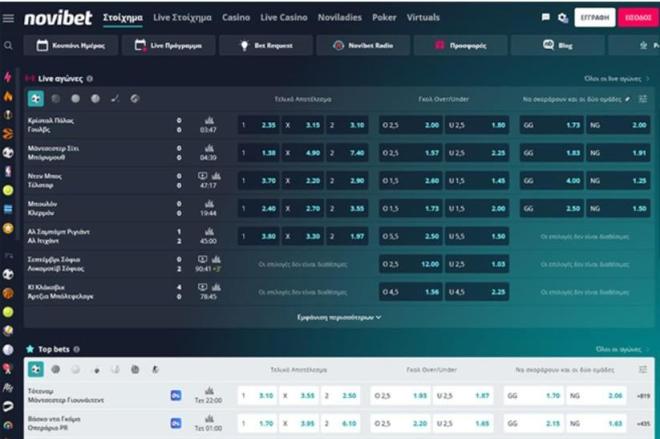Click the pink ΕΙΣΟΔΟΣ login button
The width and height of the screenshot is (660, 439).
(638, 18)
